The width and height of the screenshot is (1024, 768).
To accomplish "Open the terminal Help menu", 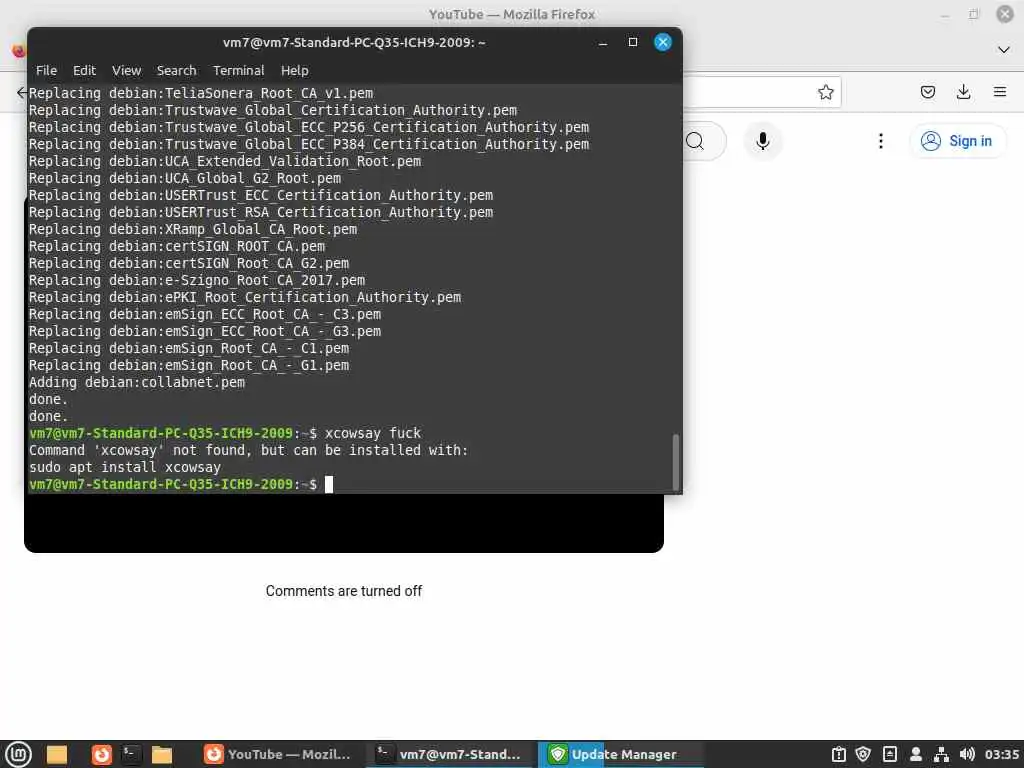I will (x=295, y=71).
